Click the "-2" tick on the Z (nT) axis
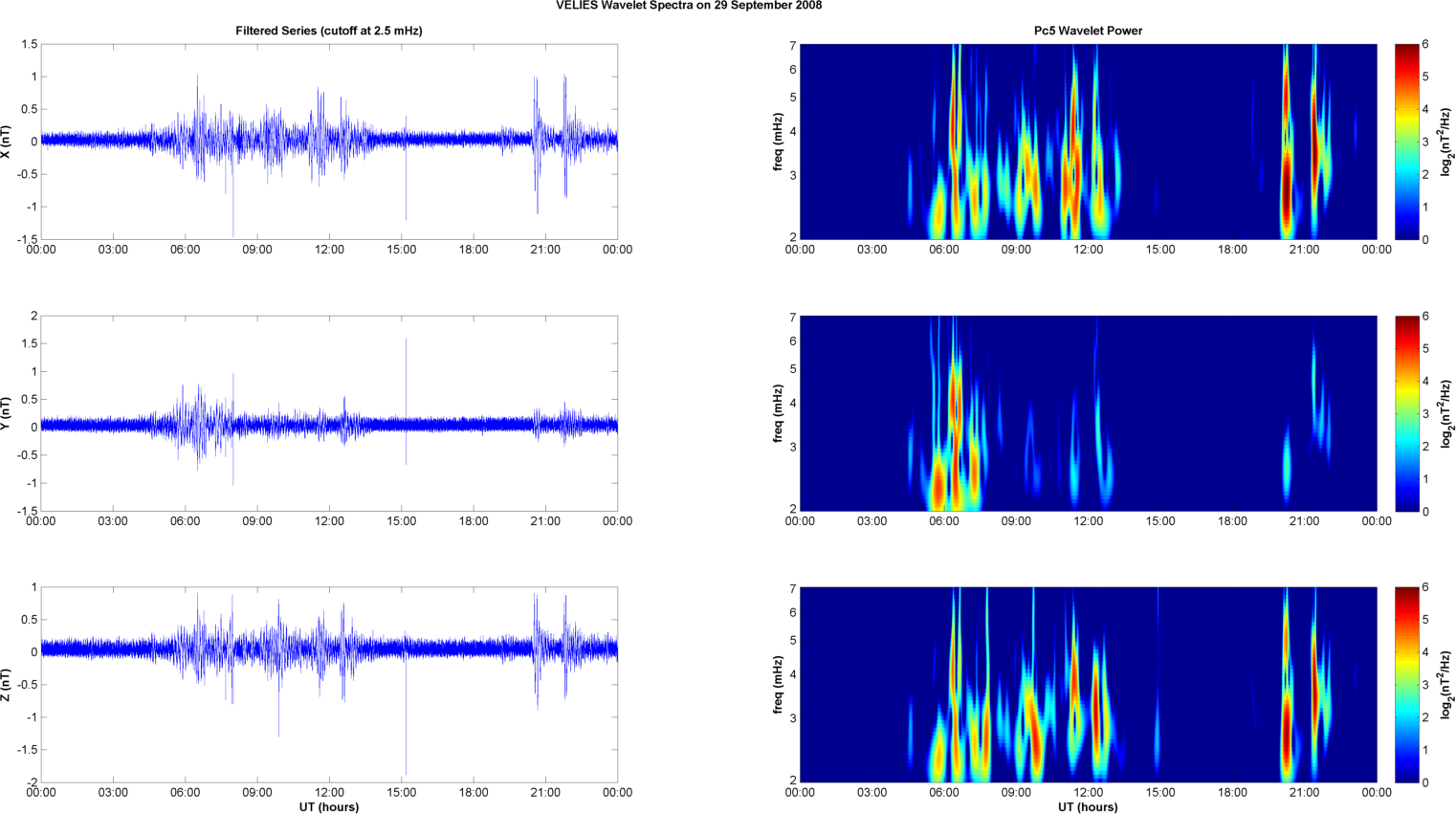Screen dimensions: 1456x814 [x=31, y=782]
